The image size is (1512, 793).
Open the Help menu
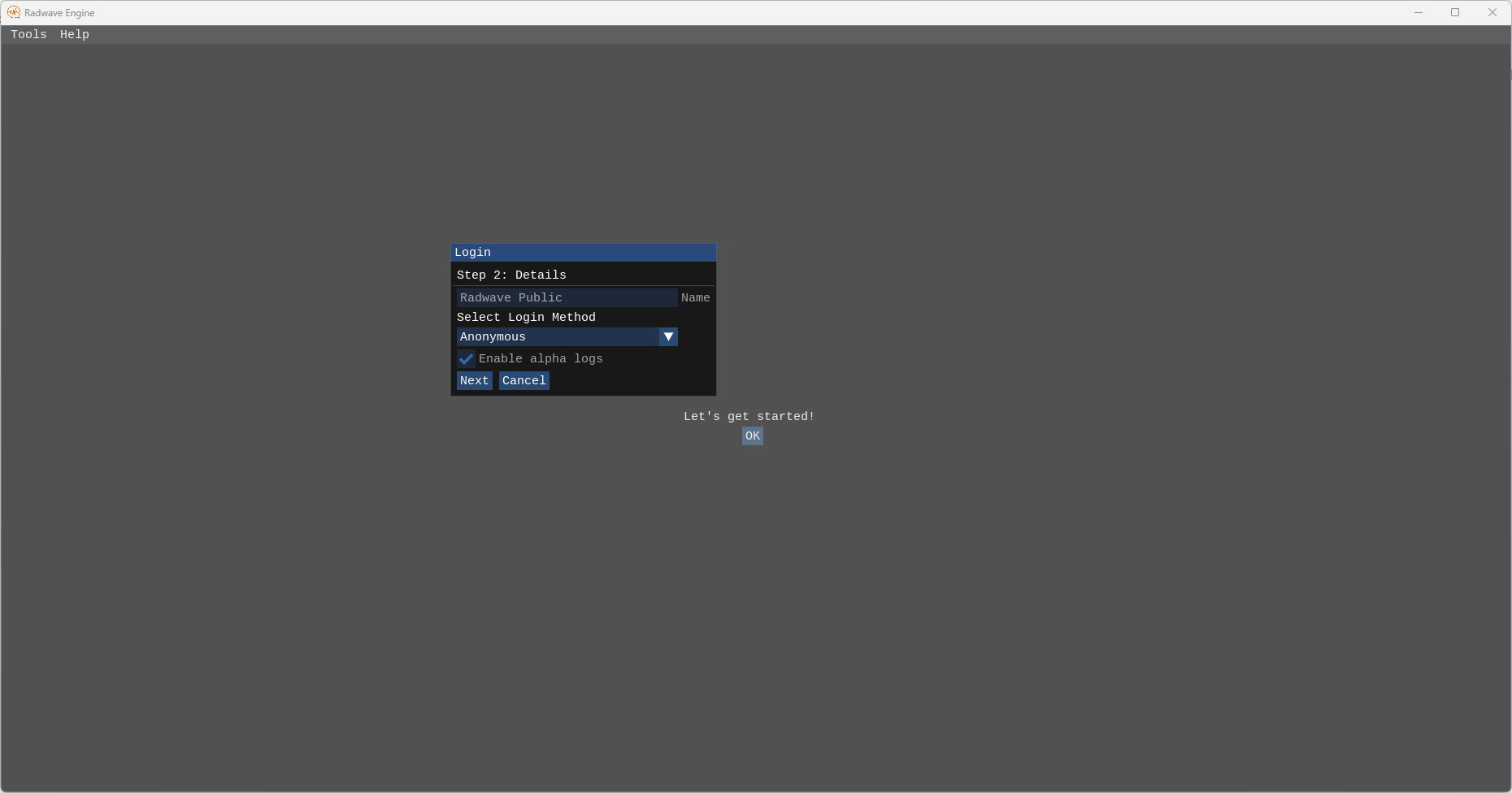pos(75,34)
